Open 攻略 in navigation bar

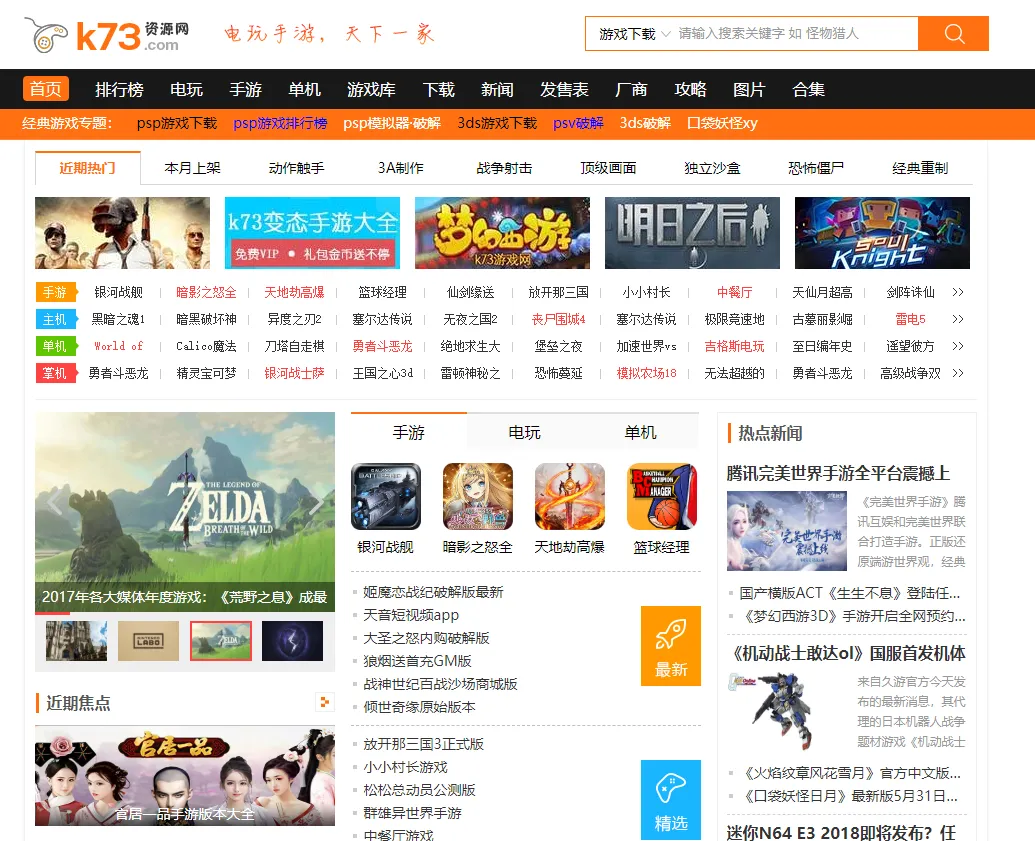tap(690, 89)
